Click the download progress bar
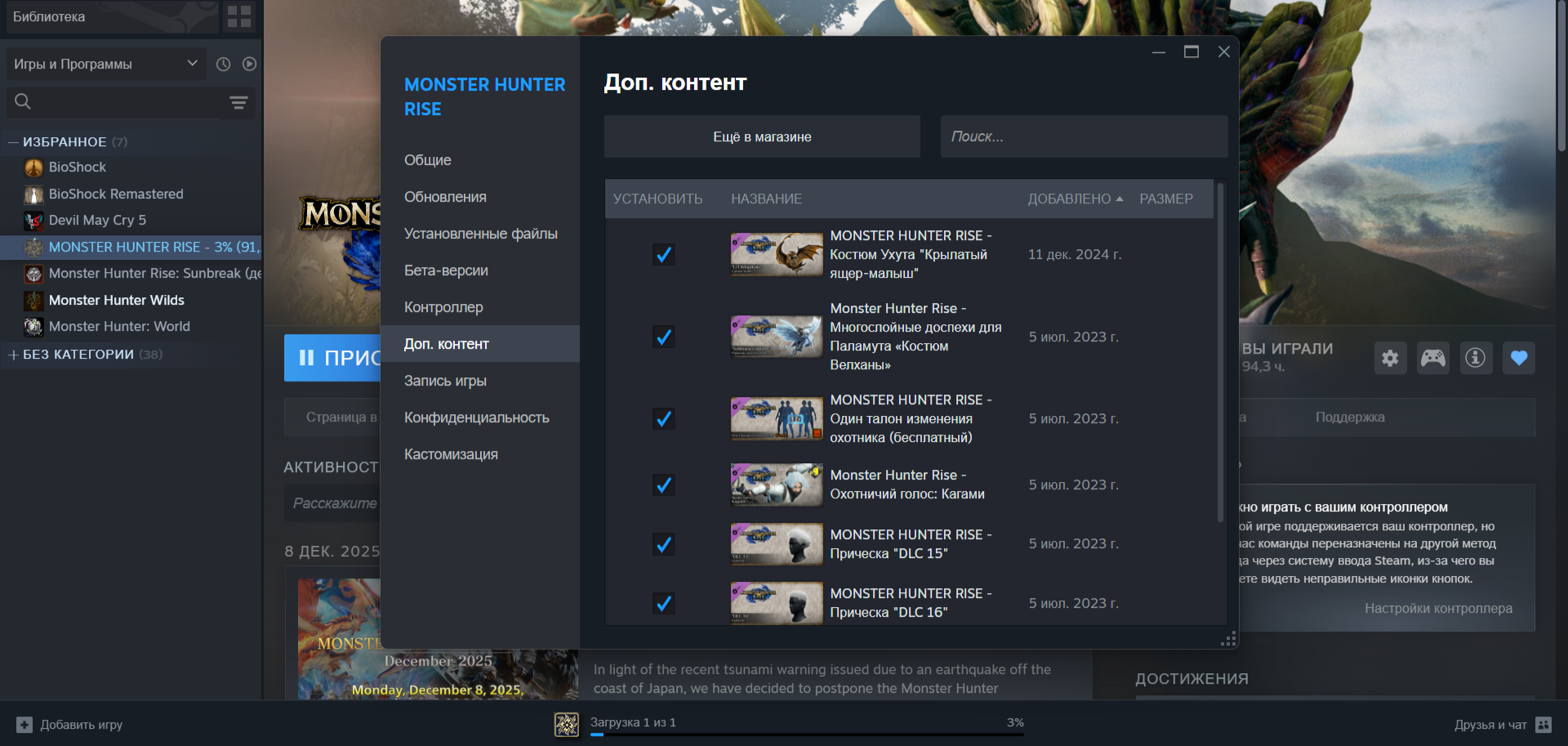Screen dimensions: 1568x746 pos(807,735)
